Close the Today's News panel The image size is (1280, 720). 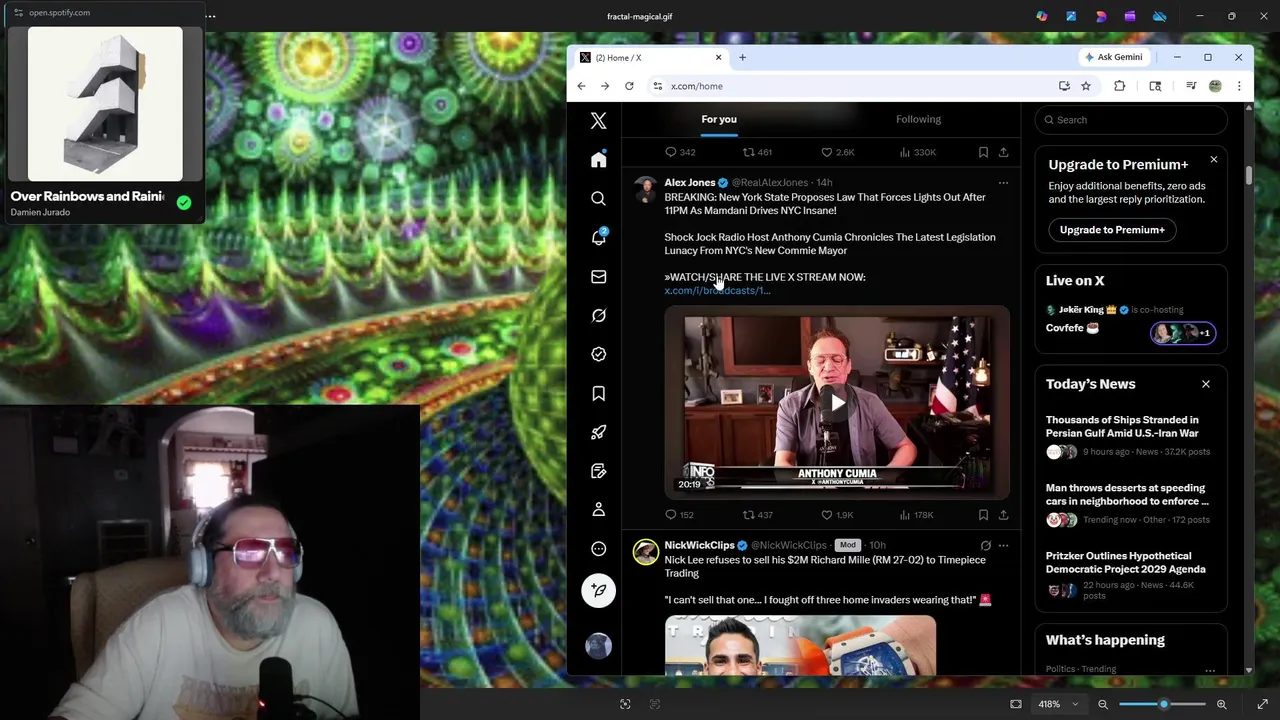[1206, 384]
